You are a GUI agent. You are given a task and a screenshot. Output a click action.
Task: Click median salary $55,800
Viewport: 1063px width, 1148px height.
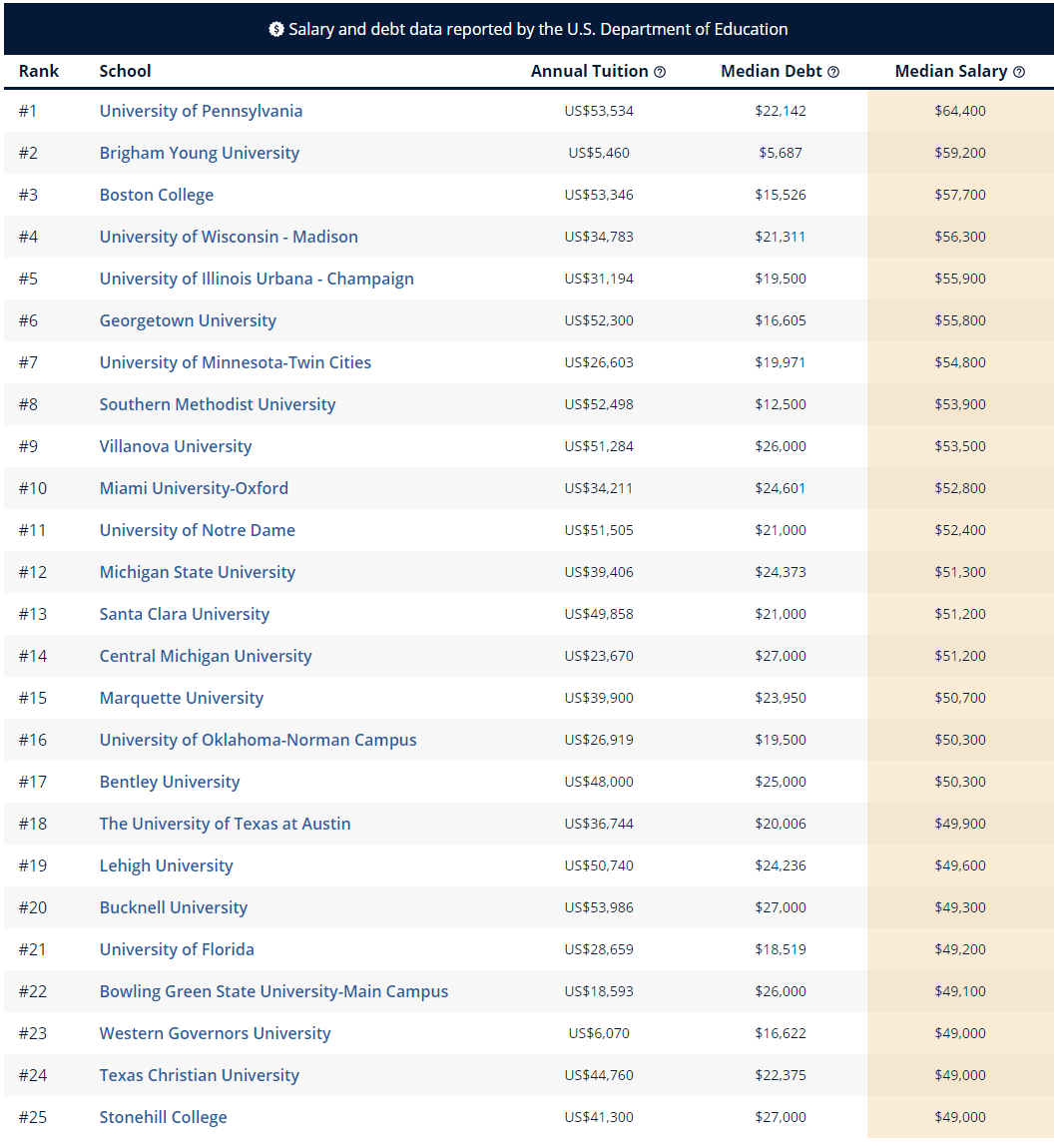point(960,320)
